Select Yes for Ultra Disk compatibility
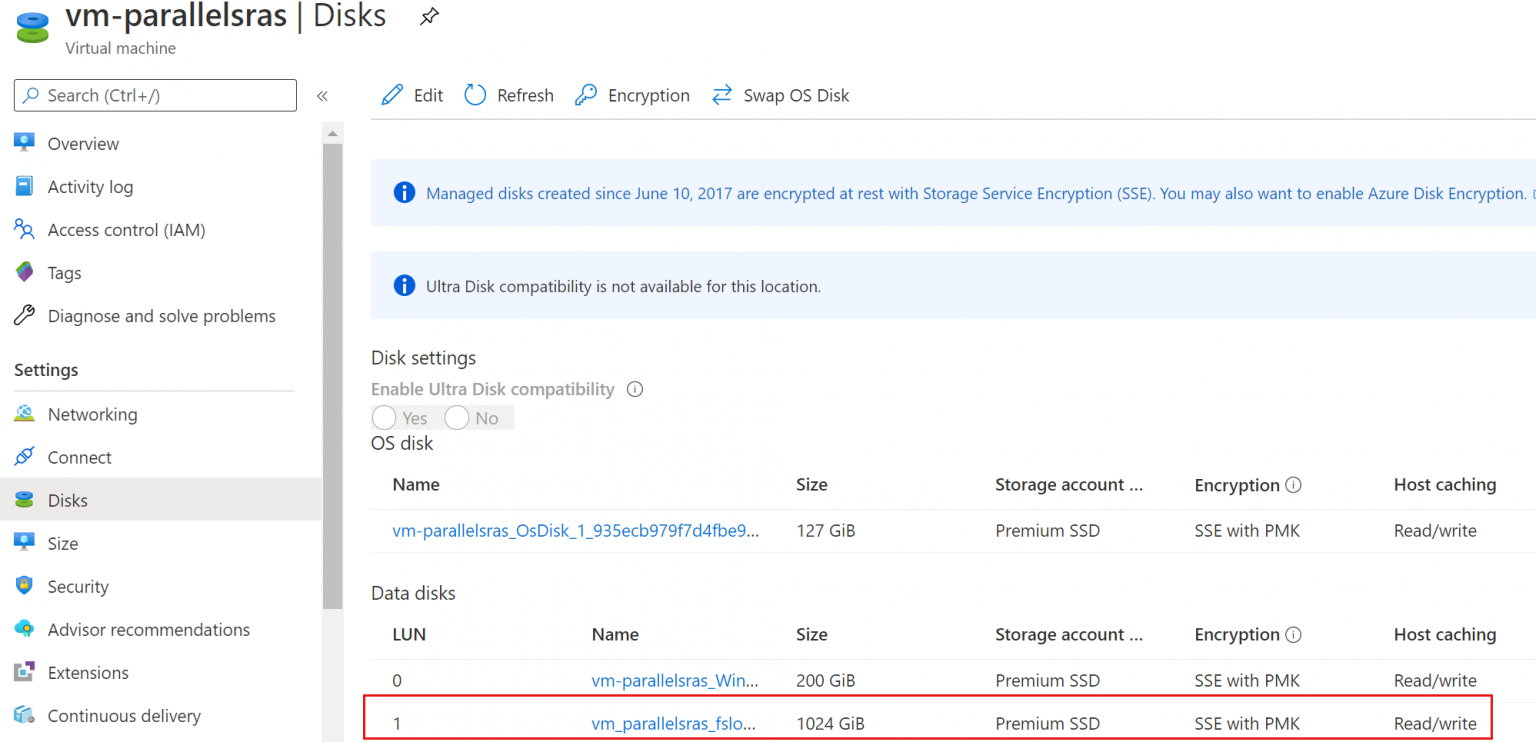Viewport: 1536px width, 742px height. (x=384, y=417)
